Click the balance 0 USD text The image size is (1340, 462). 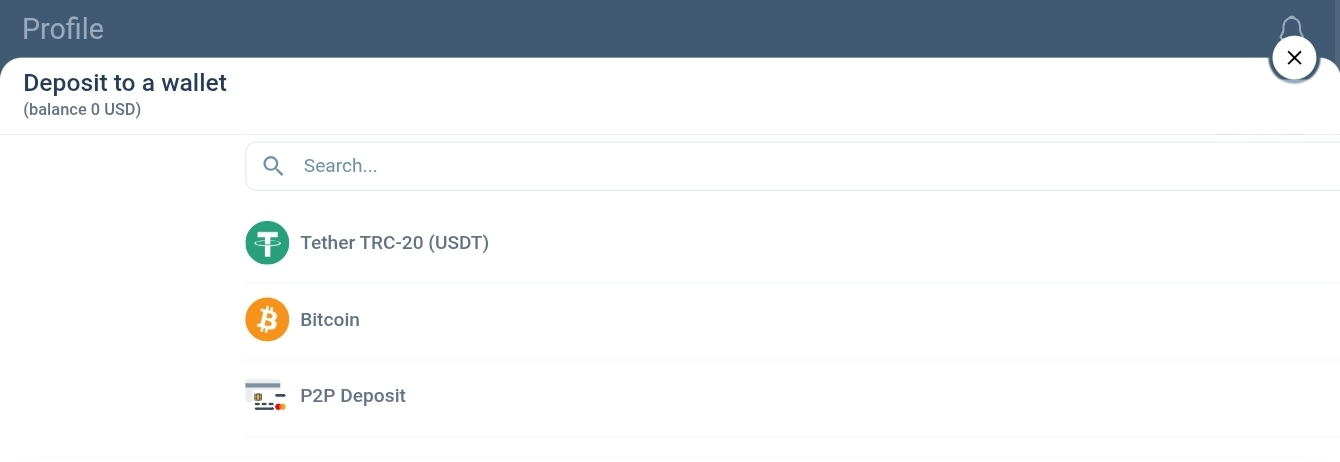pos(82,110)
